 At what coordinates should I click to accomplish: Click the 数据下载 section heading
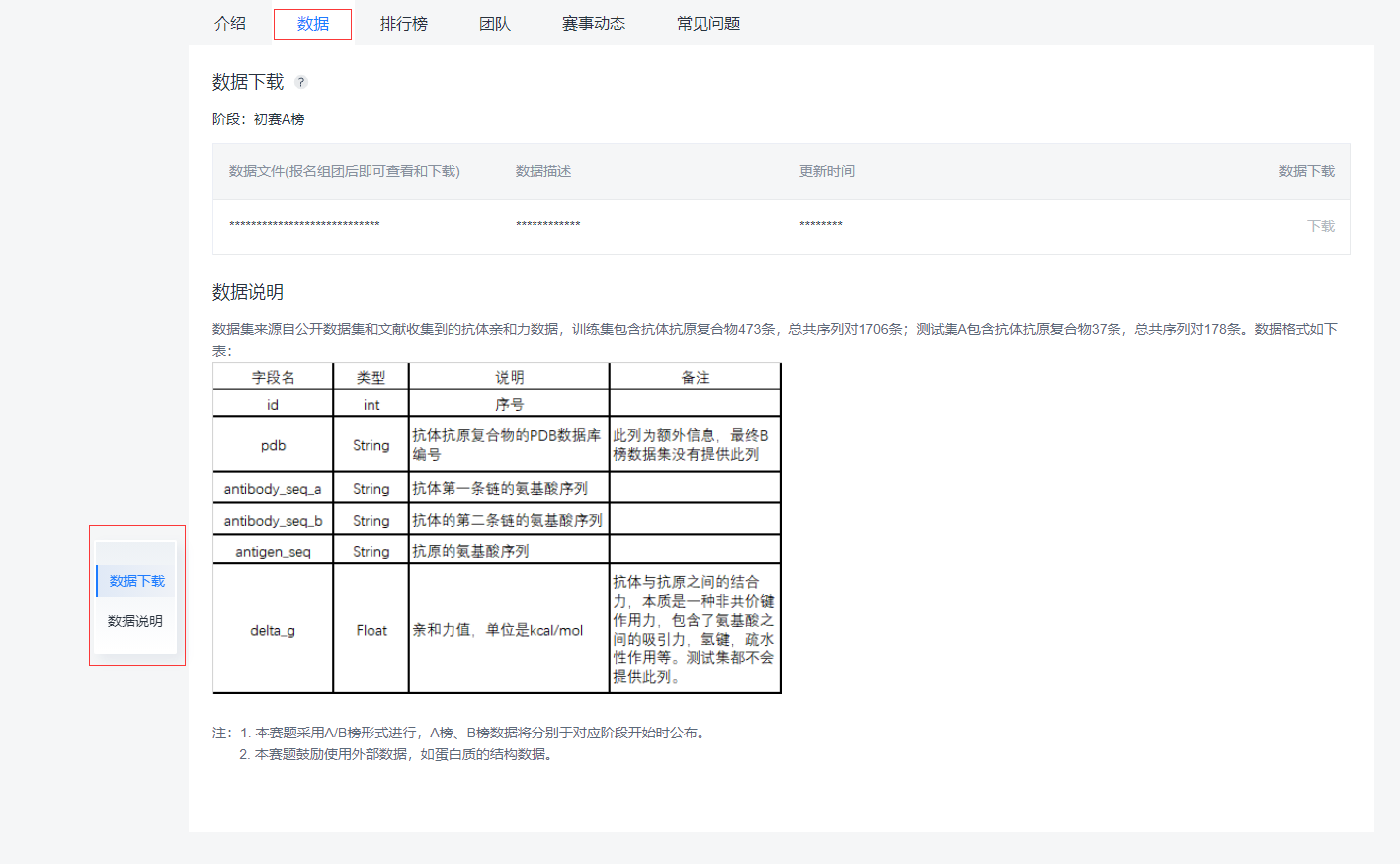tap(248, 82)
